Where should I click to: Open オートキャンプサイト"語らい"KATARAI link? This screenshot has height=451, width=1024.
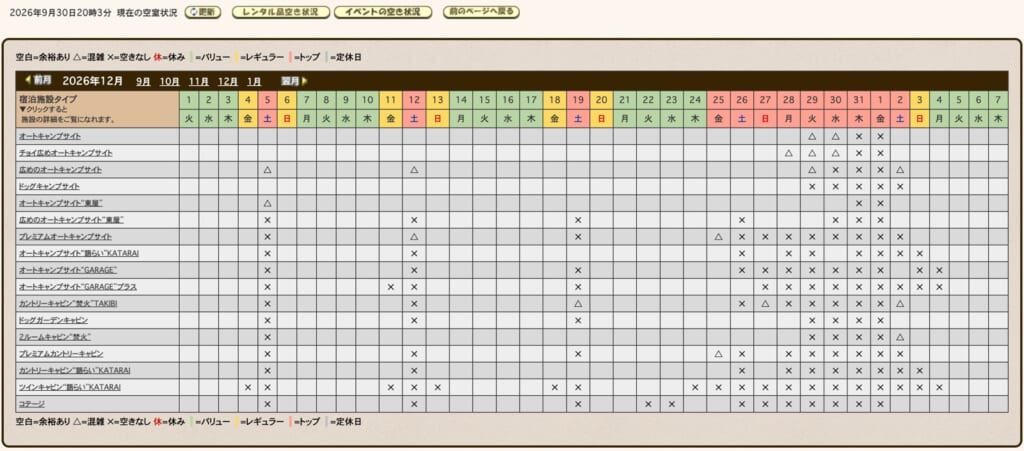click(x=79, y=253)
